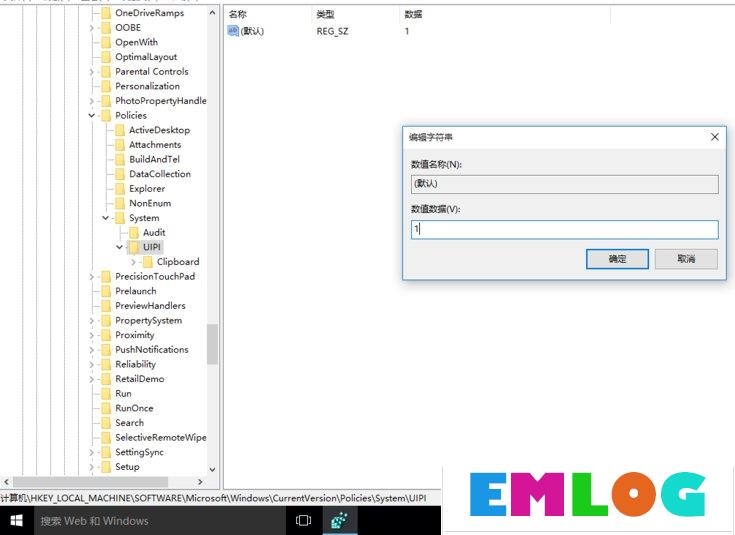The image size is (735, 535).
Task: Click the Audit folder icon
Action: [134, 233]
